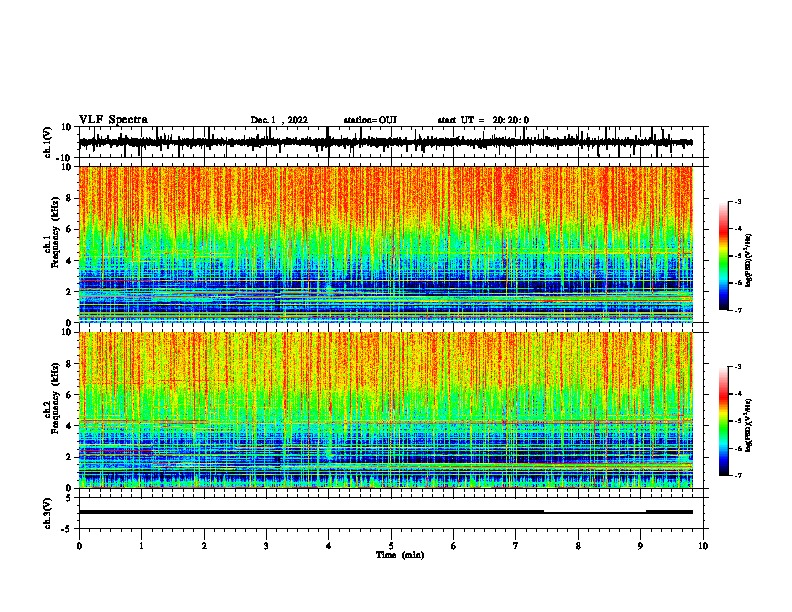
Task: Click time axis tick label "3"
Action: [x=266, y=546]
